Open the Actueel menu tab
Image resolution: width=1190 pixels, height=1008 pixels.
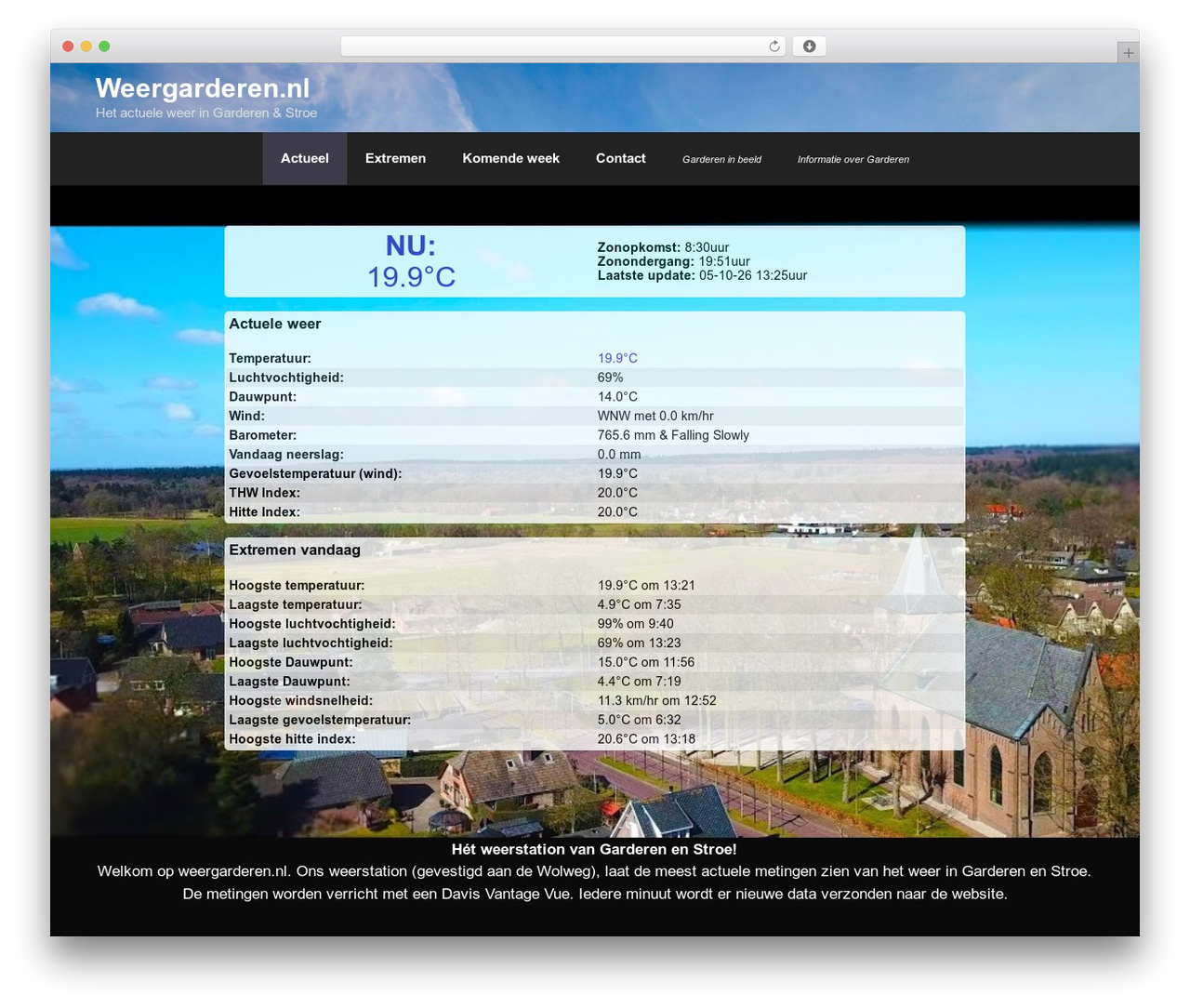305,158
